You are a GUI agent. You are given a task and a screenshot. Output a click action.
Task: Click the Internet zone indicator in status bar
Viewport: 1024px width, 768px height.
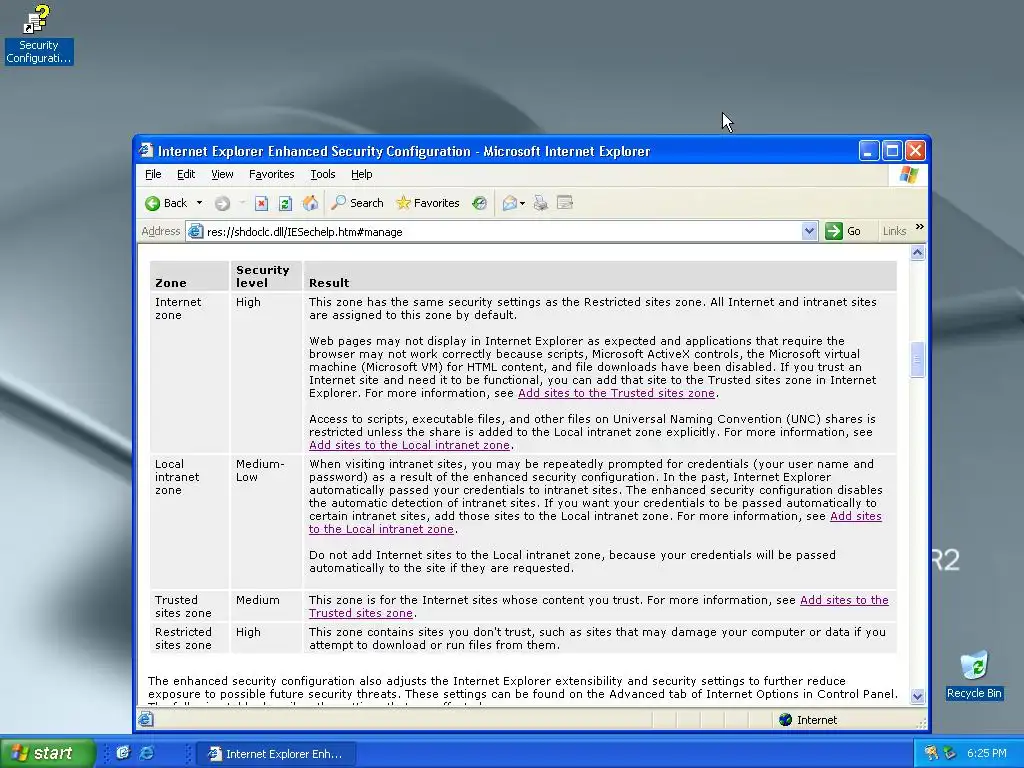click(808, 720)
